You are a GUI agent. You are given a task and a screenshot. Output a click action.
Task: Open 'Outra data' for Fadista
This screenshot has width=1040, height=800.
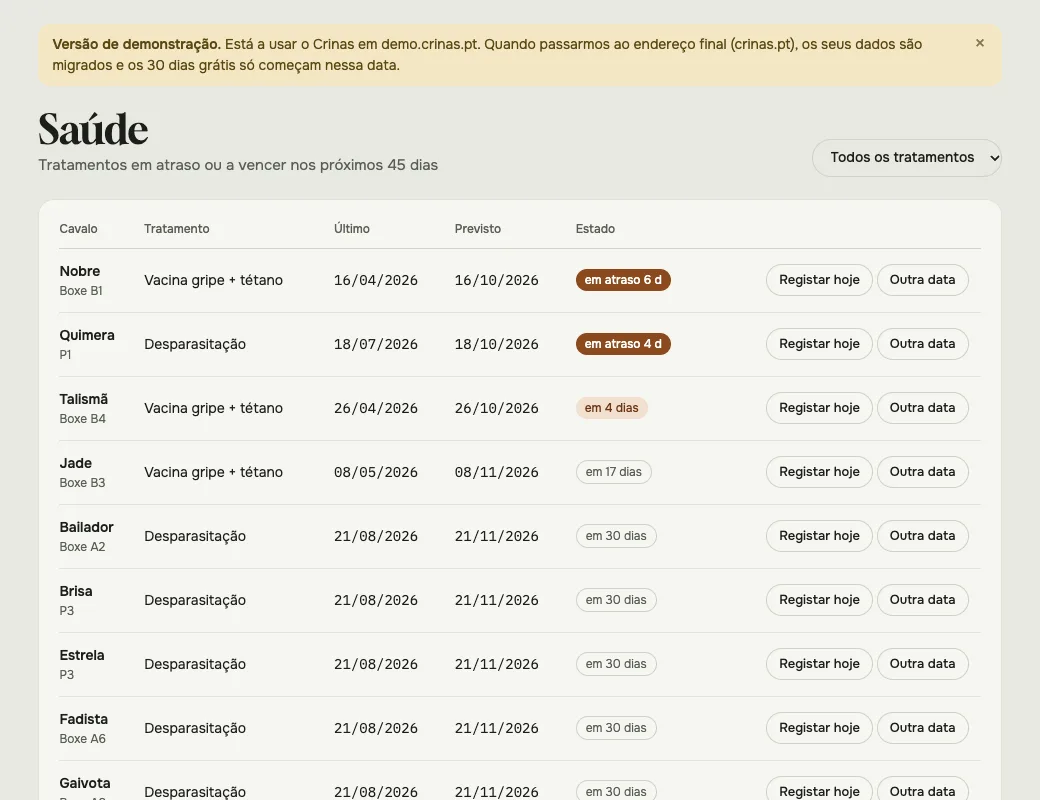point(923,728)
